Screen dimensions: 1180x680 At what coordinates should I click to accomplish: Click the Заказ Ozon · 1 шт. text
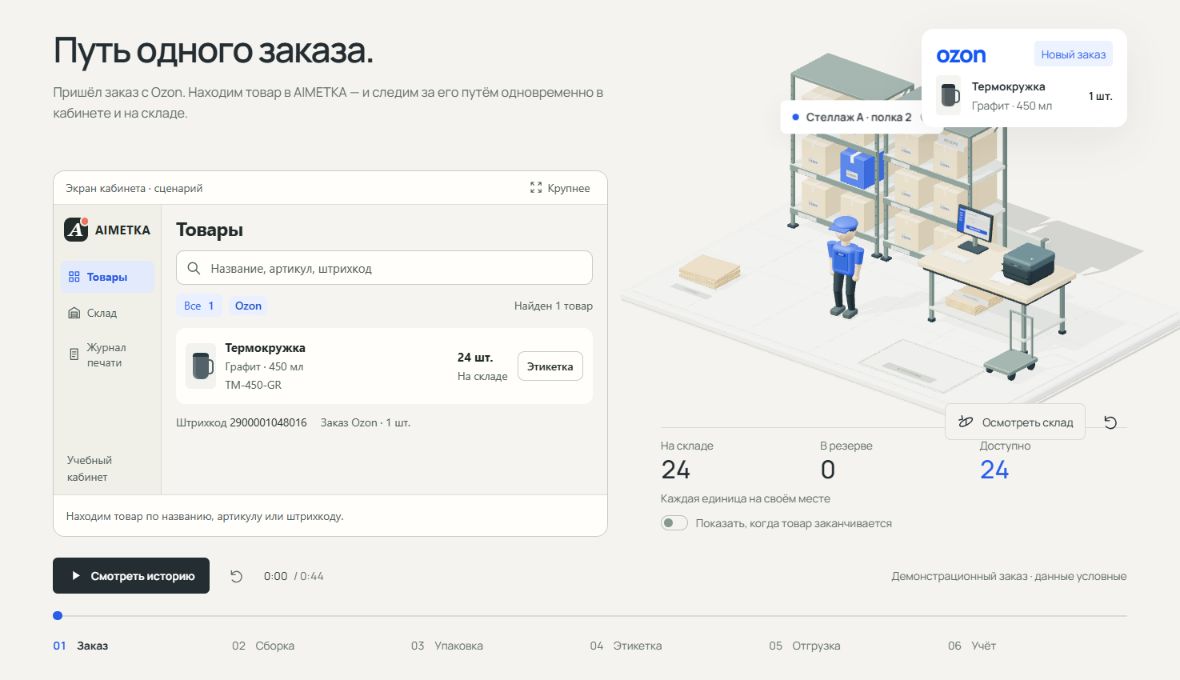coord(366,423)
